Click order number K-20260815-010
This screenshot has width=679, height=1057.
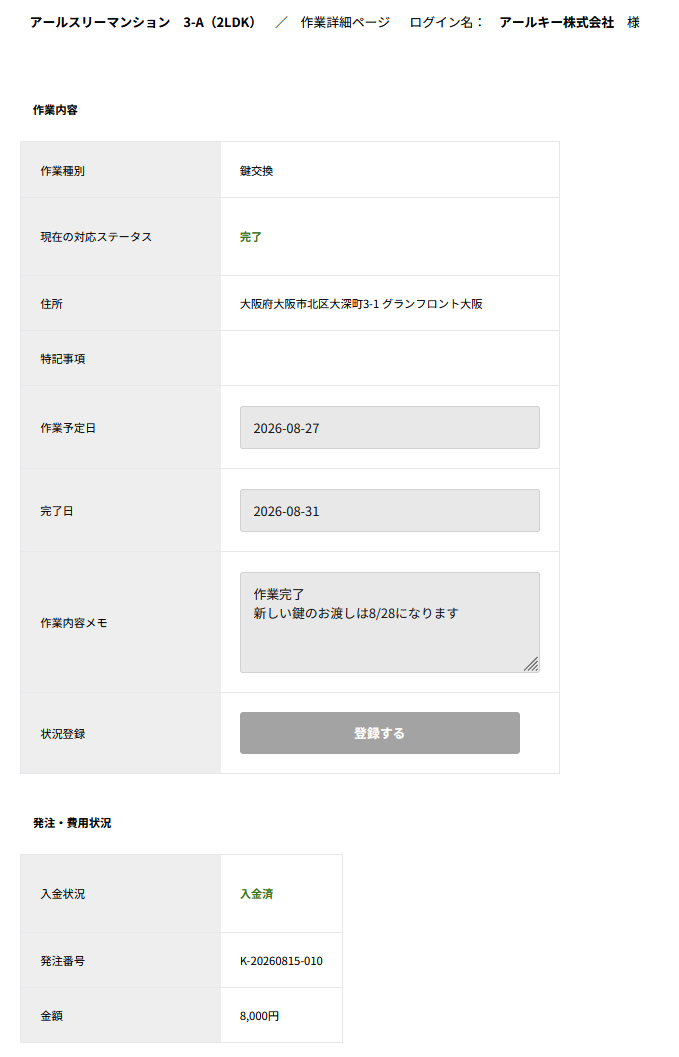point(281,961)
